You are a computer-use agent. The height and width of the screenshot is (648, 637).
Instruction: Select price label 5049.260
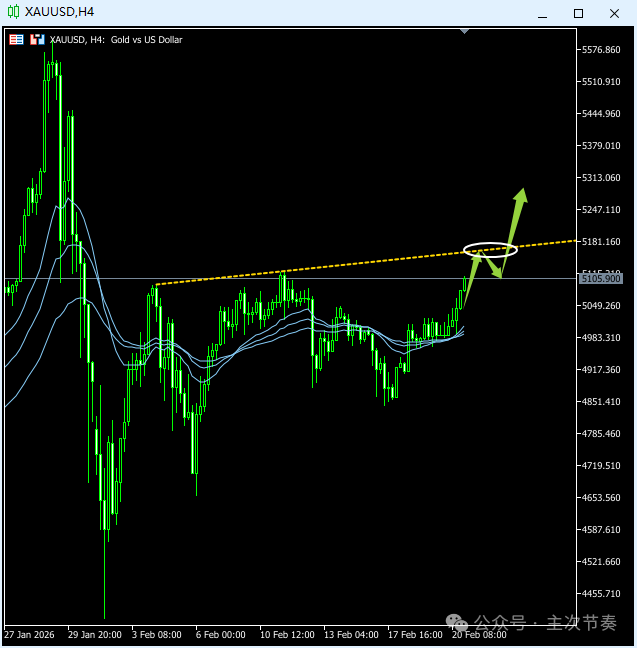tap(601, 306)
